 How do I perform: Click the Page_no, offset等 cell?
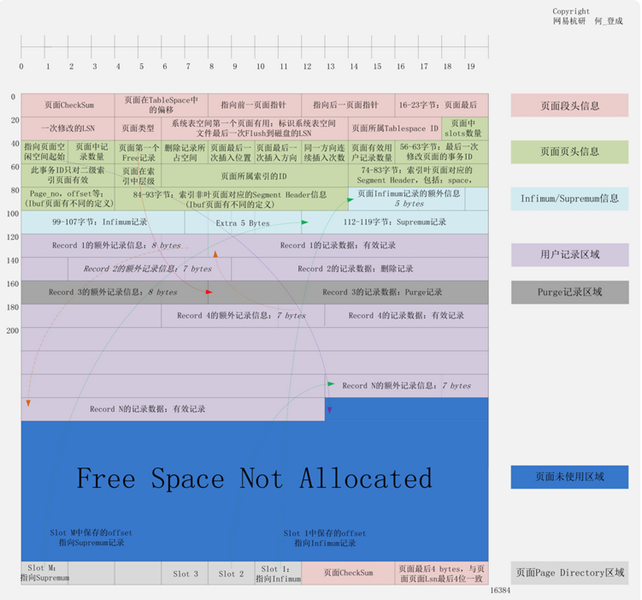coord(68,199)
